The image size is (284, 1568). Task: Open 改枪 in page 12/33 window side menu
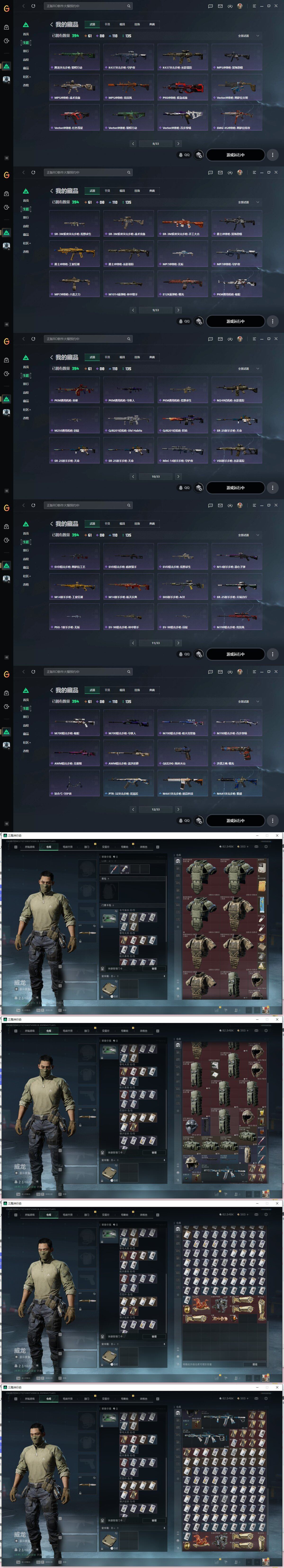pos(26,751)
